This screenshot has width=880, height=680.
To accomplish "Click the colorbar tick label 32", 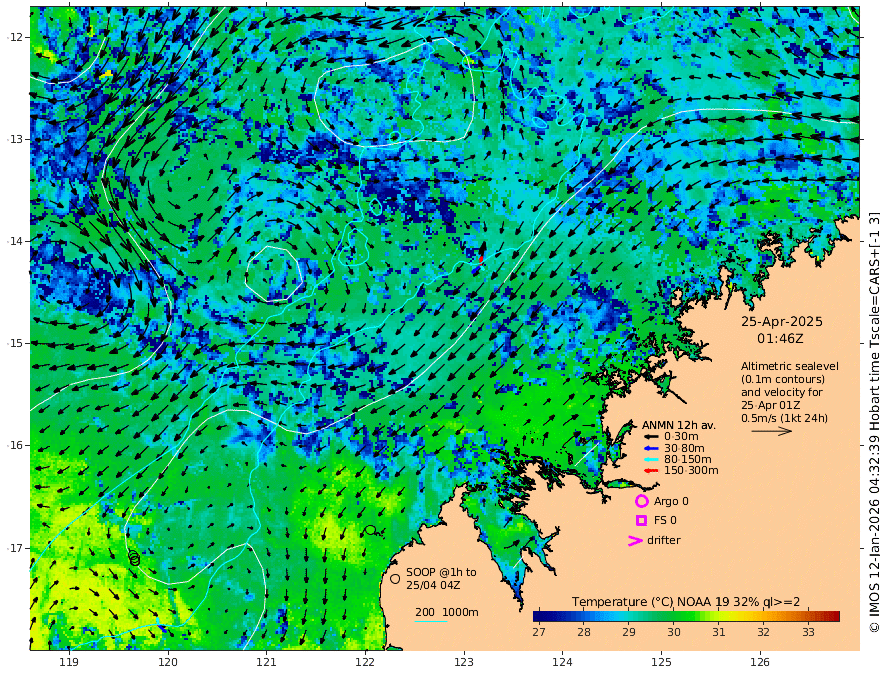I will tap(763, 632).
